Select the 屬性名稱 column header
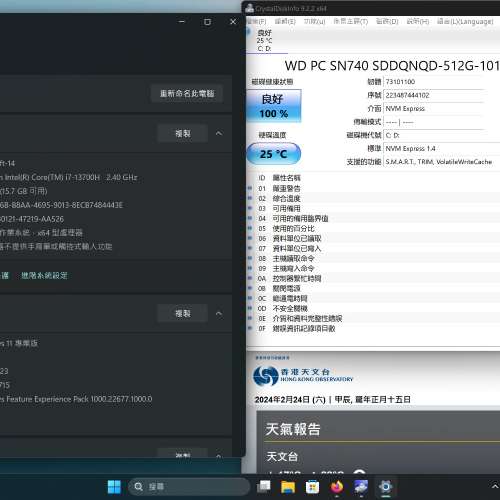 point(287,178)
